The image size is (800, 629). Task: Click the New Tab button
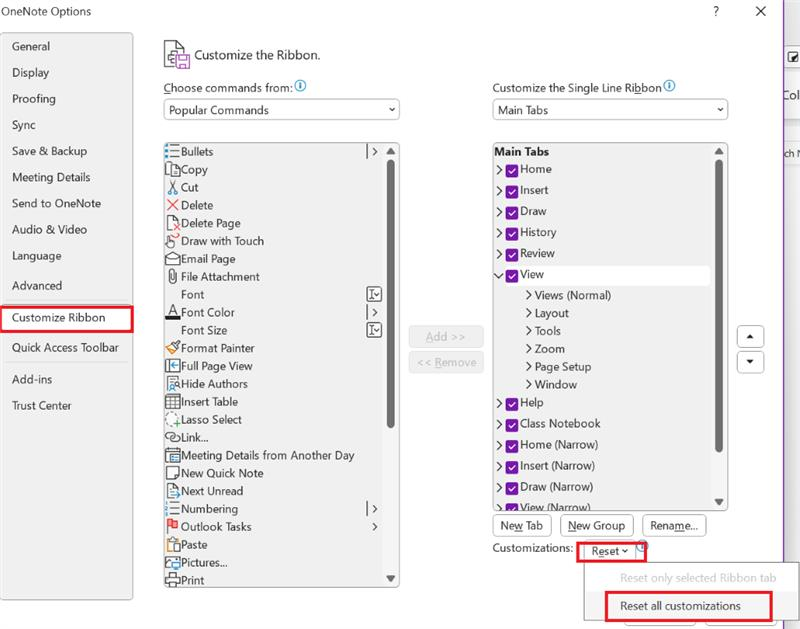coord(521,525)
